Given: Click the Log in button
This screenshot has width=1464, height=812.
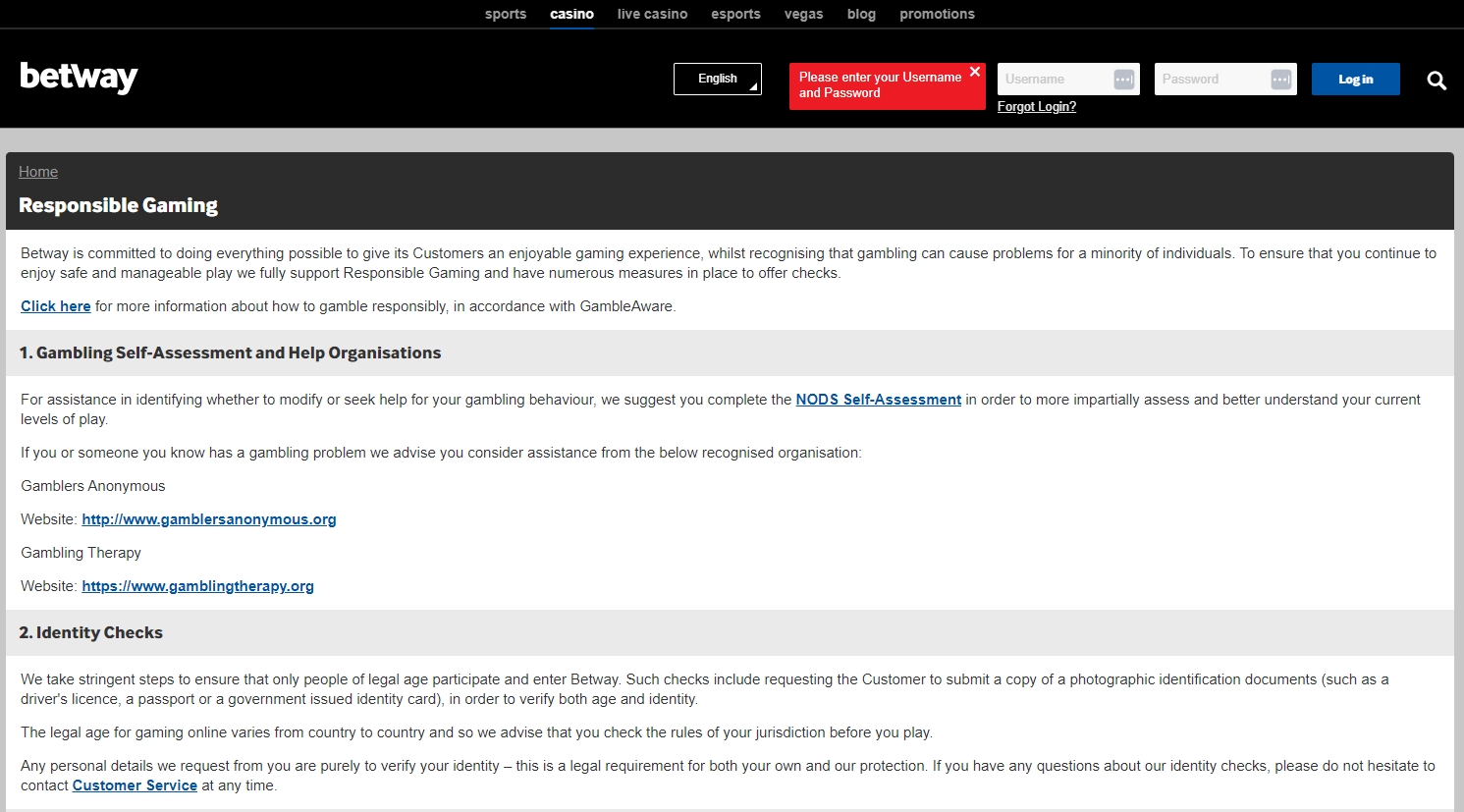Looking at the screenshot, I should pyautogui.click(x=1356, y=80).
